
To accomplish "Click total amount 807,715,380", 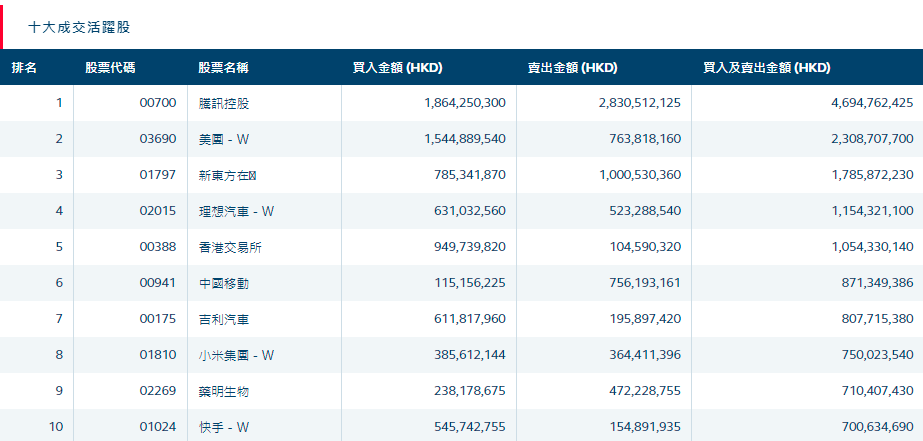I will coord(880,319).
